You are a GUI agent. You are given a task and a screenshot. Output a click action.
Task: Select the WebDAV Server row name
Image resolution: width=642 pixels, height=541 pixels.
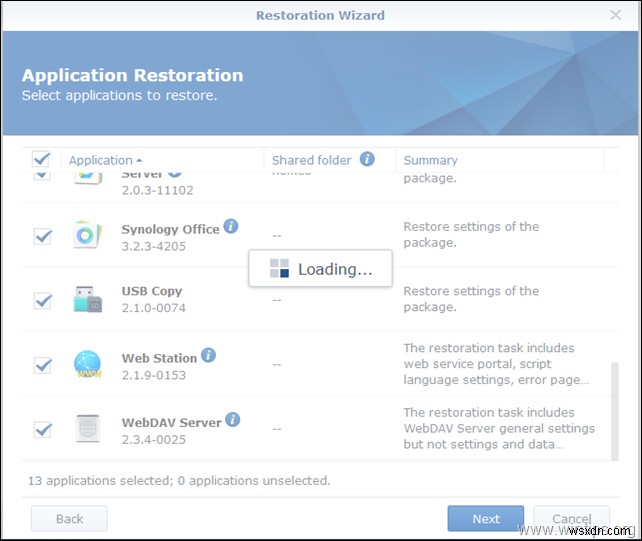pyautogui.click(x=172, y=423)
